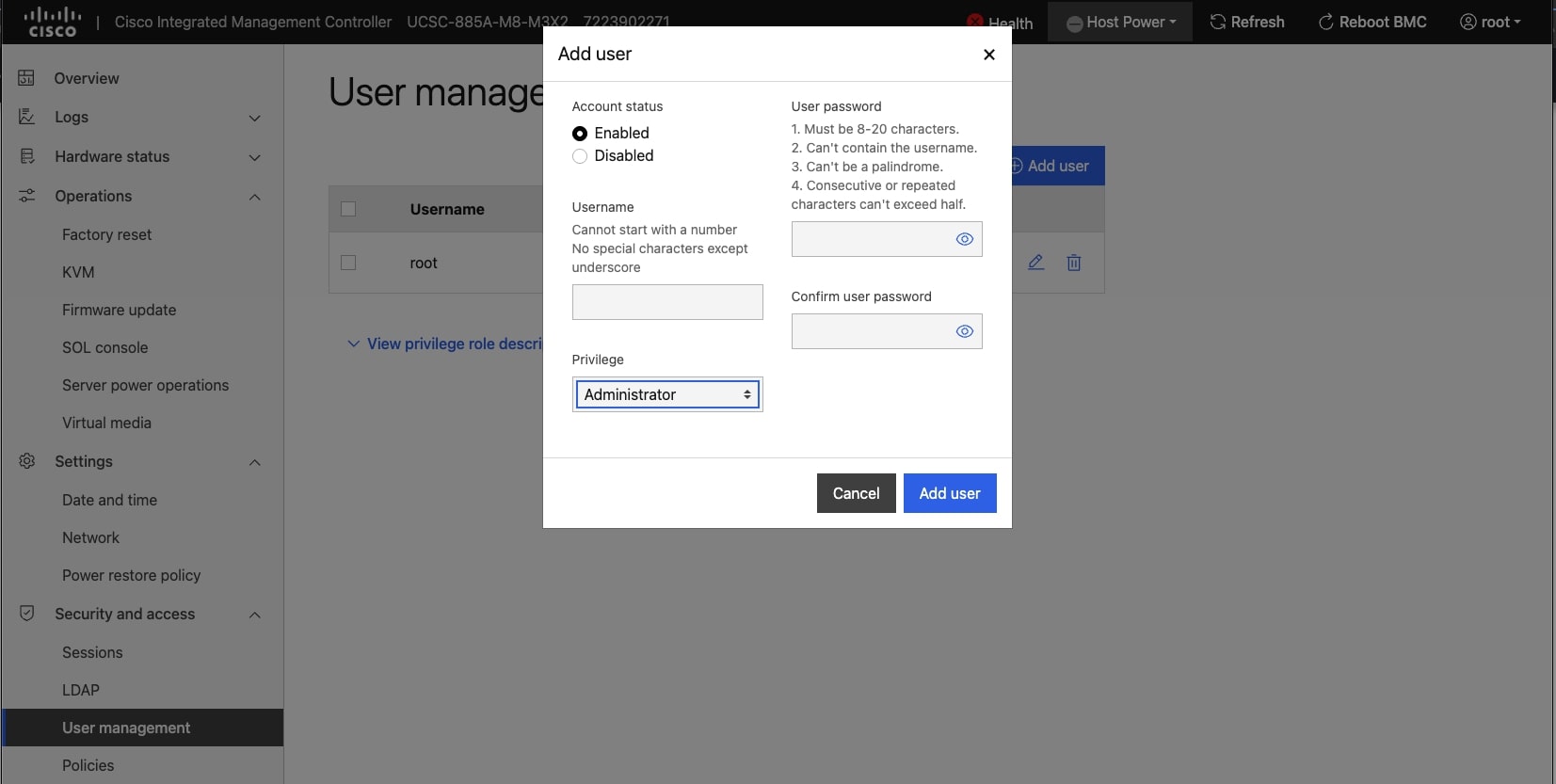
Task: Click the Cancel button
Action: coord(856,493)
